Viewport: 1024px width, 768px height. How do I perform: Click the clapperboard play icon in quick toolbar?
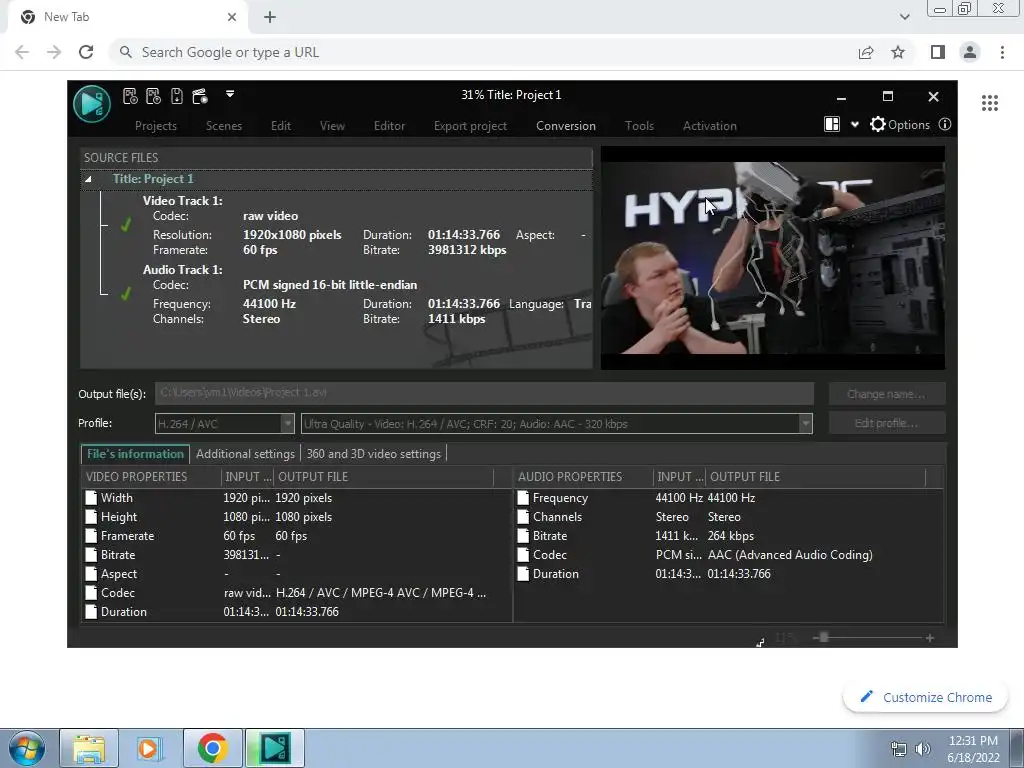tap(200, 96)
